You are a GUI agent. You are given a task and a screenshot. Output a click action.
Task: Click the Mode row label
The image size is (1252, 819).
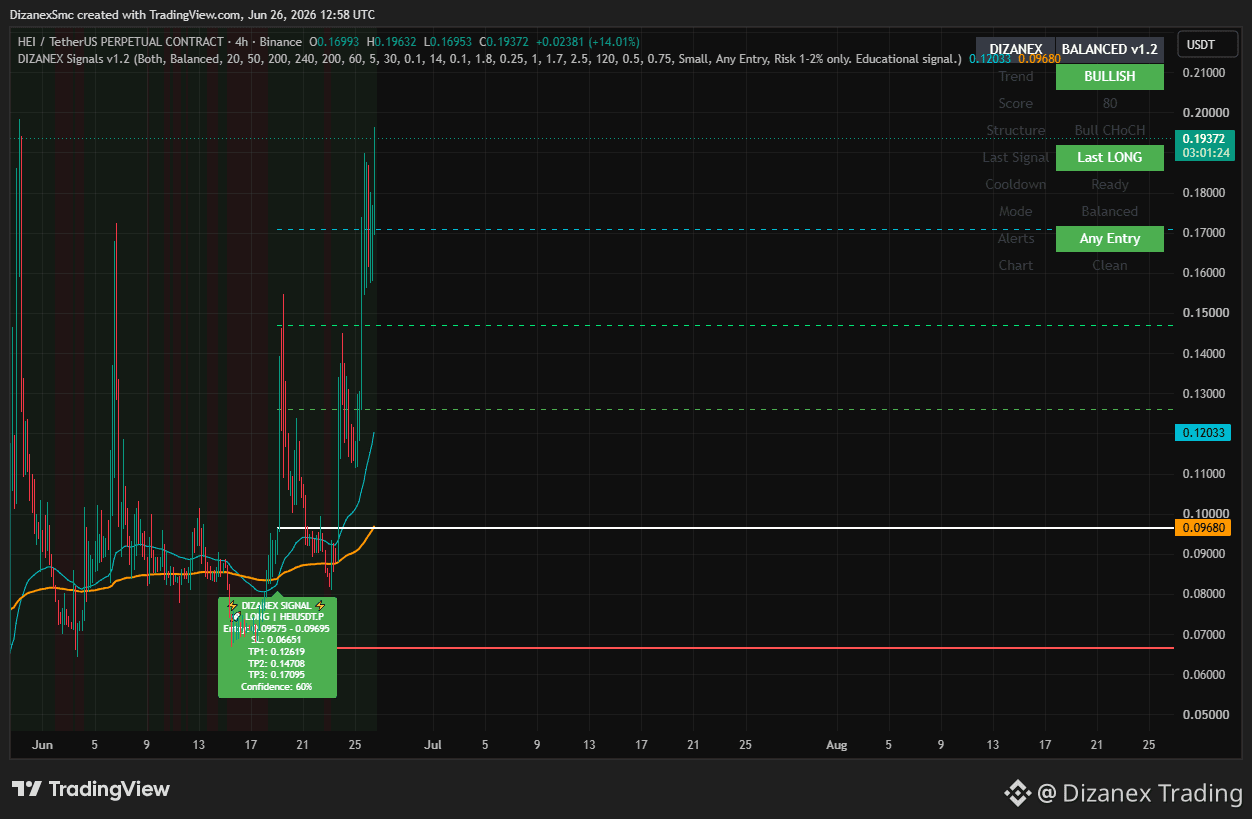[x=1016, y=211]
